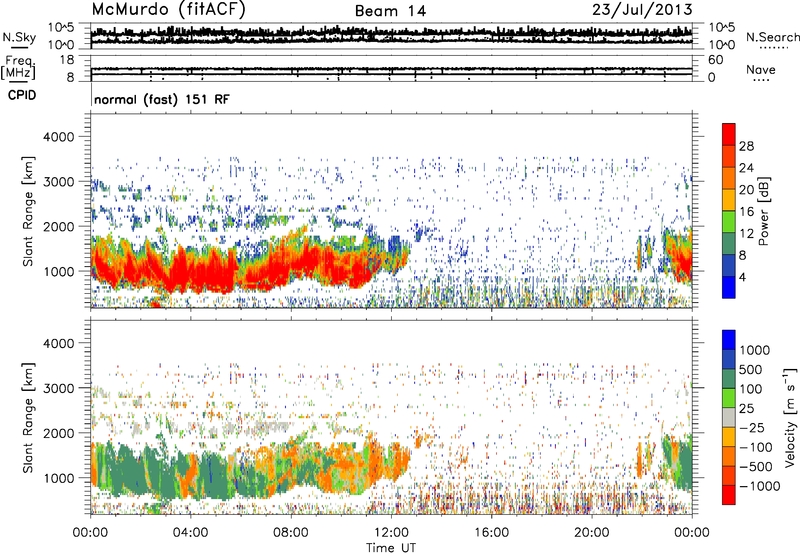This screenshot has width=800, height=554.
Task: Click the "20:00" time tick label
Action: pos(591,533)
